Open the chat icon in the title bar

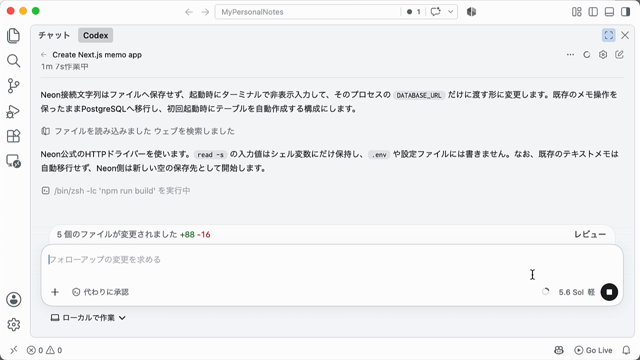tap(436, 12)
